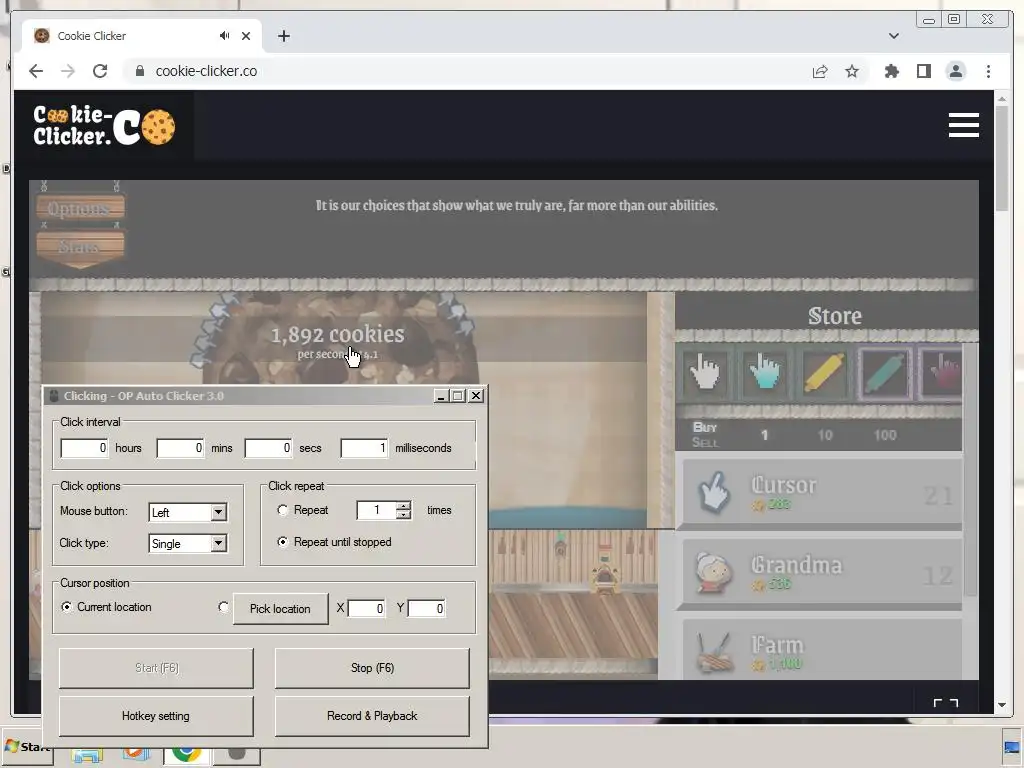Image resolution: width=1024 pixels, height=768 pixels.
Task: Open the tab search dropdown
Action: coord(893,36)
